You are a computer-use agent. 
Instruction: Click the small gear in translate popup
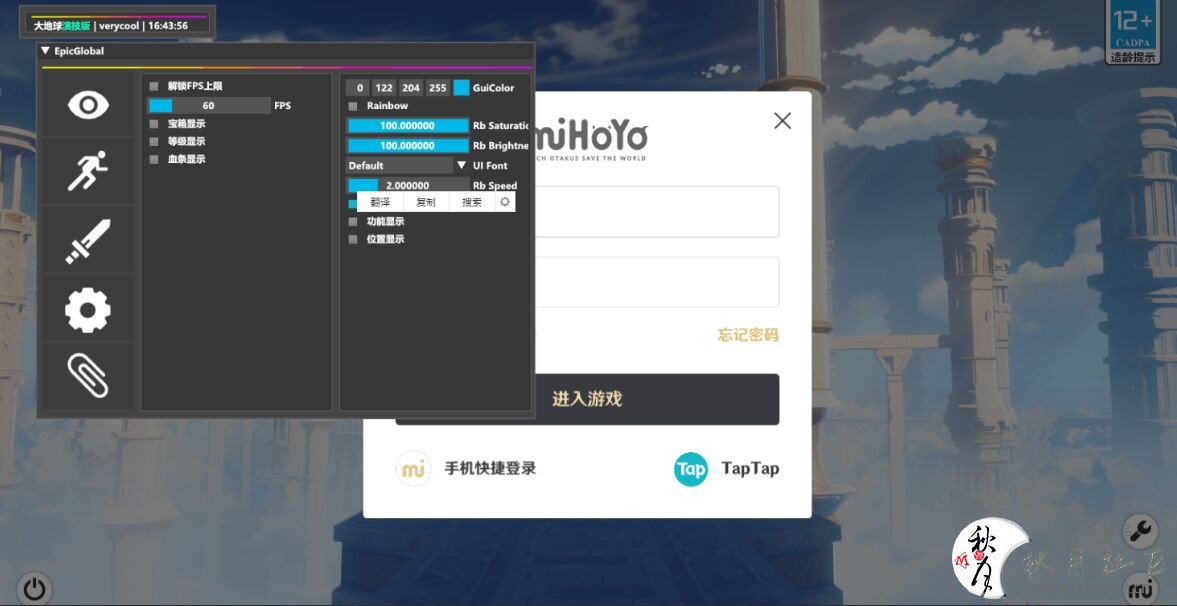505,202
